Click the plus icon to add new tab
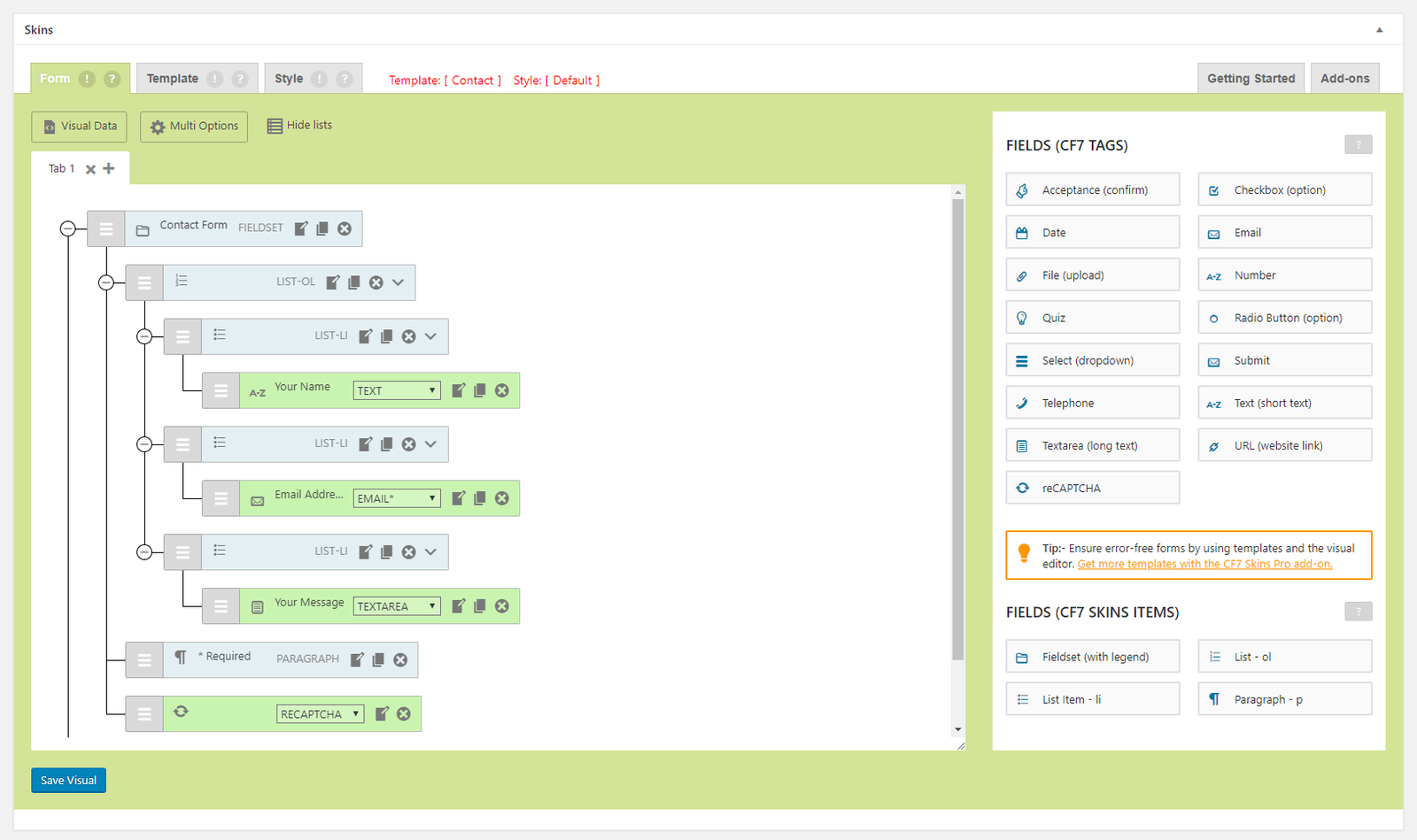Viewport: 1417px width, 840px height. tap(109, 168)
